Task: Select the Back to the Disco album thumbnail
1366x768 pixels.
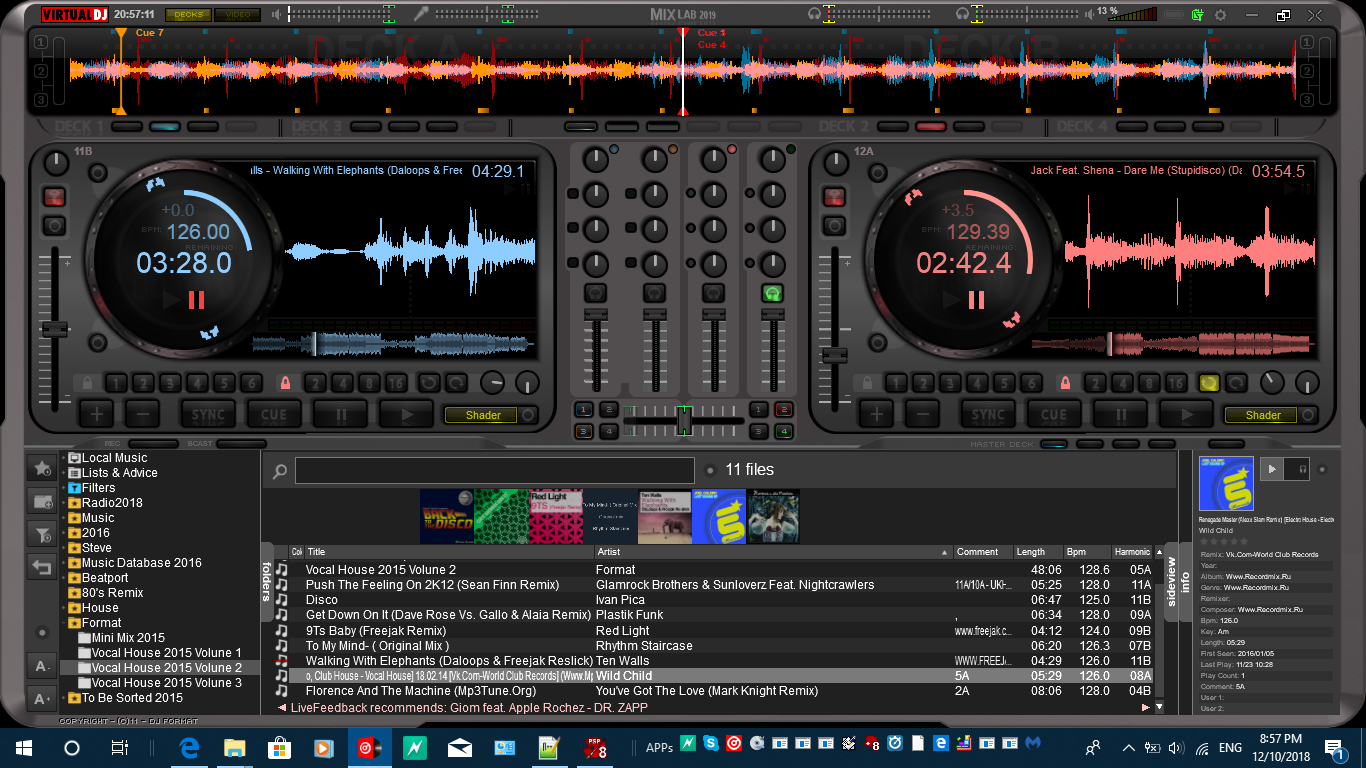Action: click(446, 516)
